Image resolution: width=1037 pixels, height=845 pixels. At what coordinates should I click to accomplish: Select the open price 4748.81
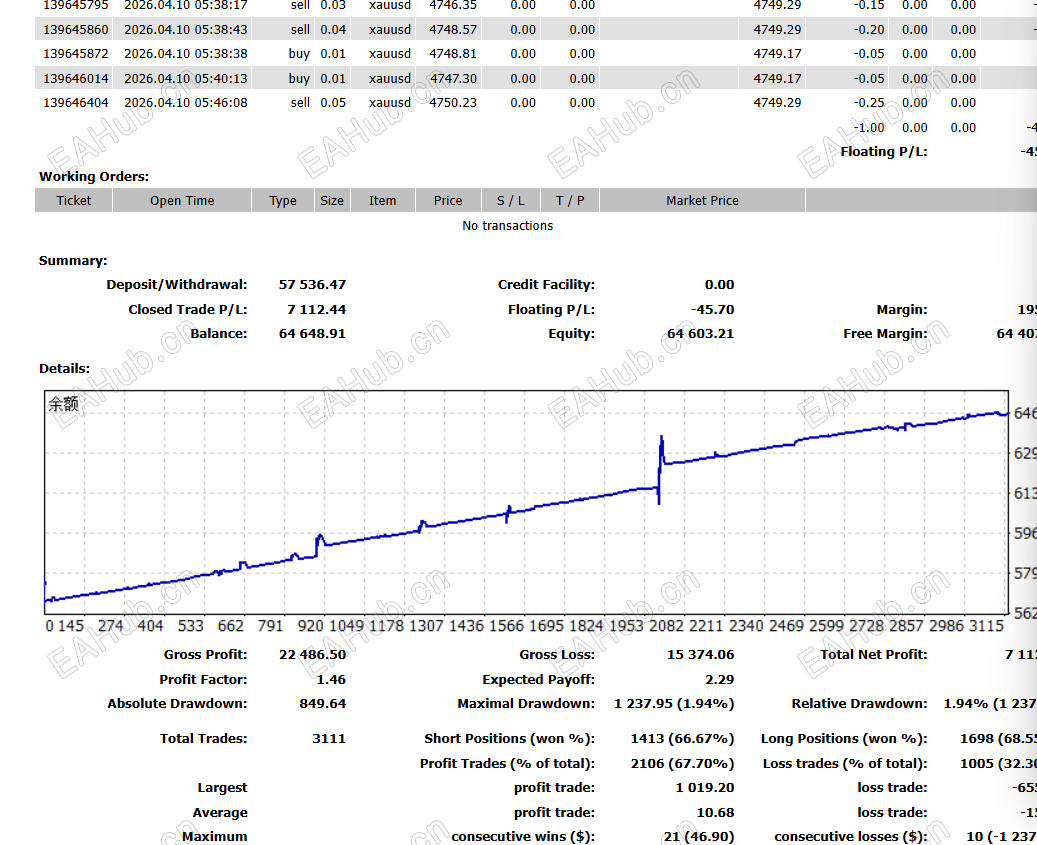coord(453,54)
